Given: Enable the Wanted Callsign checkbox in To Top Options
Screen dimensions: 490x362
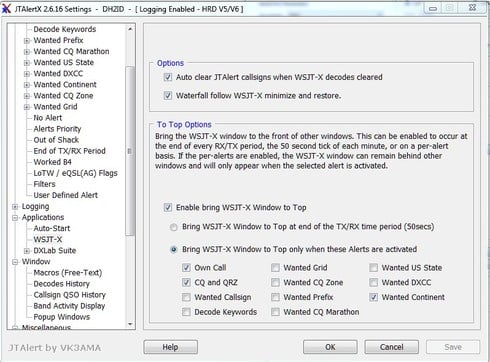Looking at the screenshot, I should tap(186, 297).
